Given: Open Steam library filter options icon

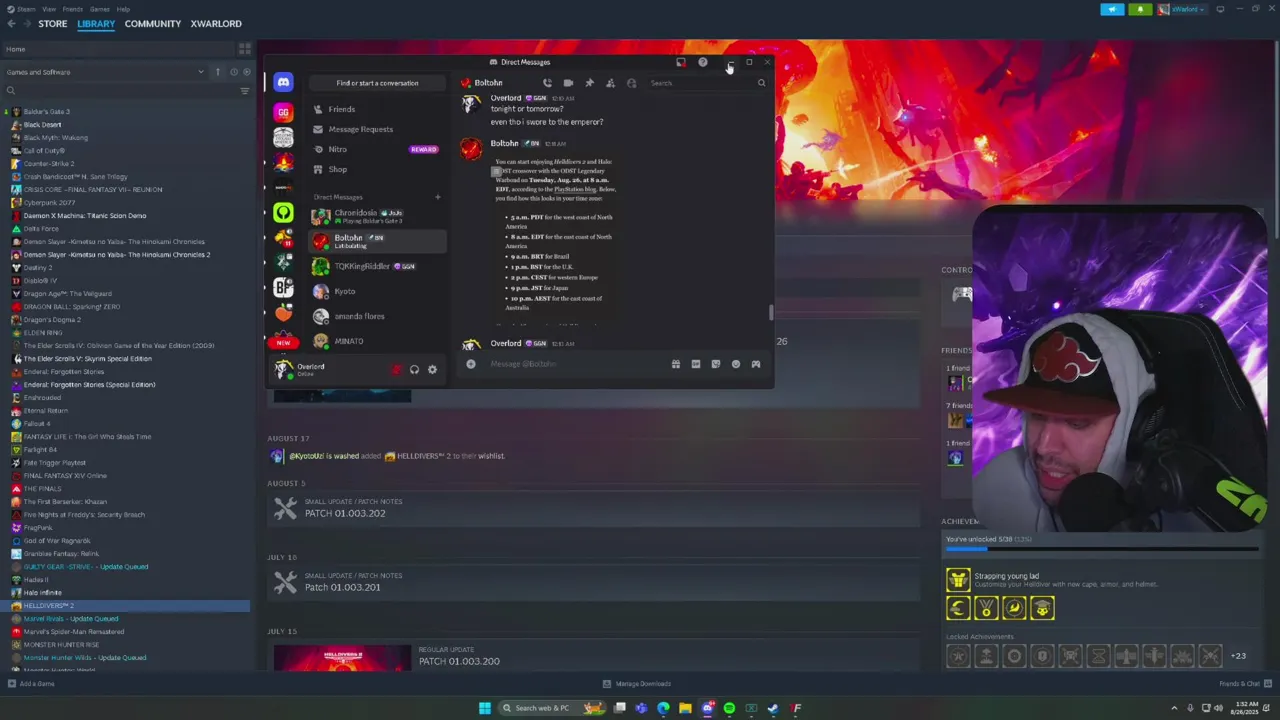Looking at the screenshot, I should (244, 91).
